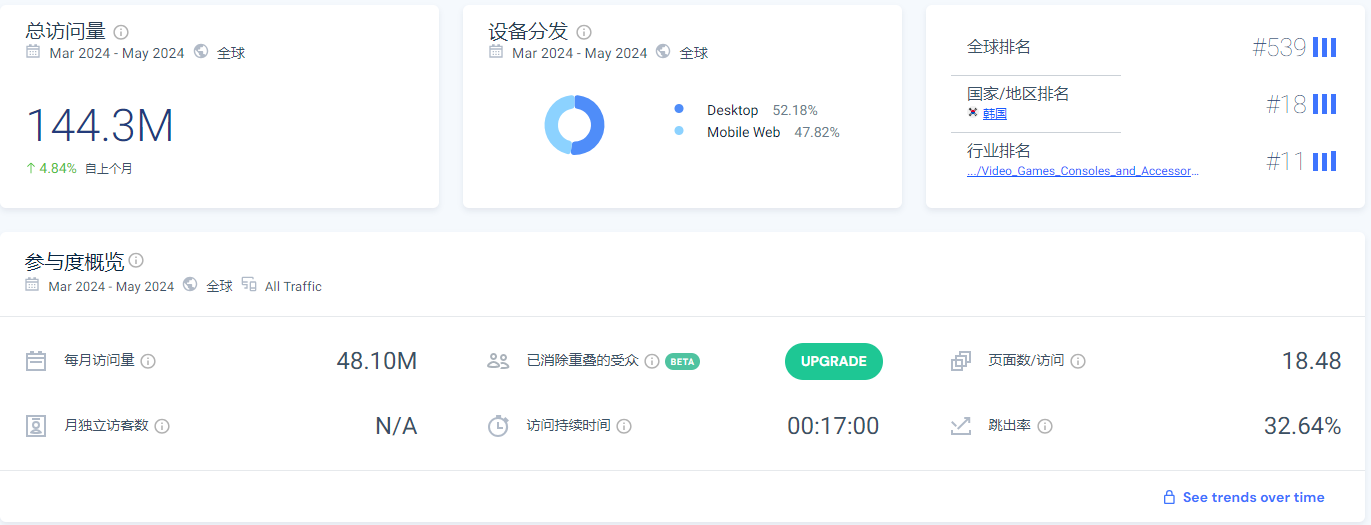Click the 跳出率 bounce arrow icon
This screenshot has height=525, width=1371.
961,426
